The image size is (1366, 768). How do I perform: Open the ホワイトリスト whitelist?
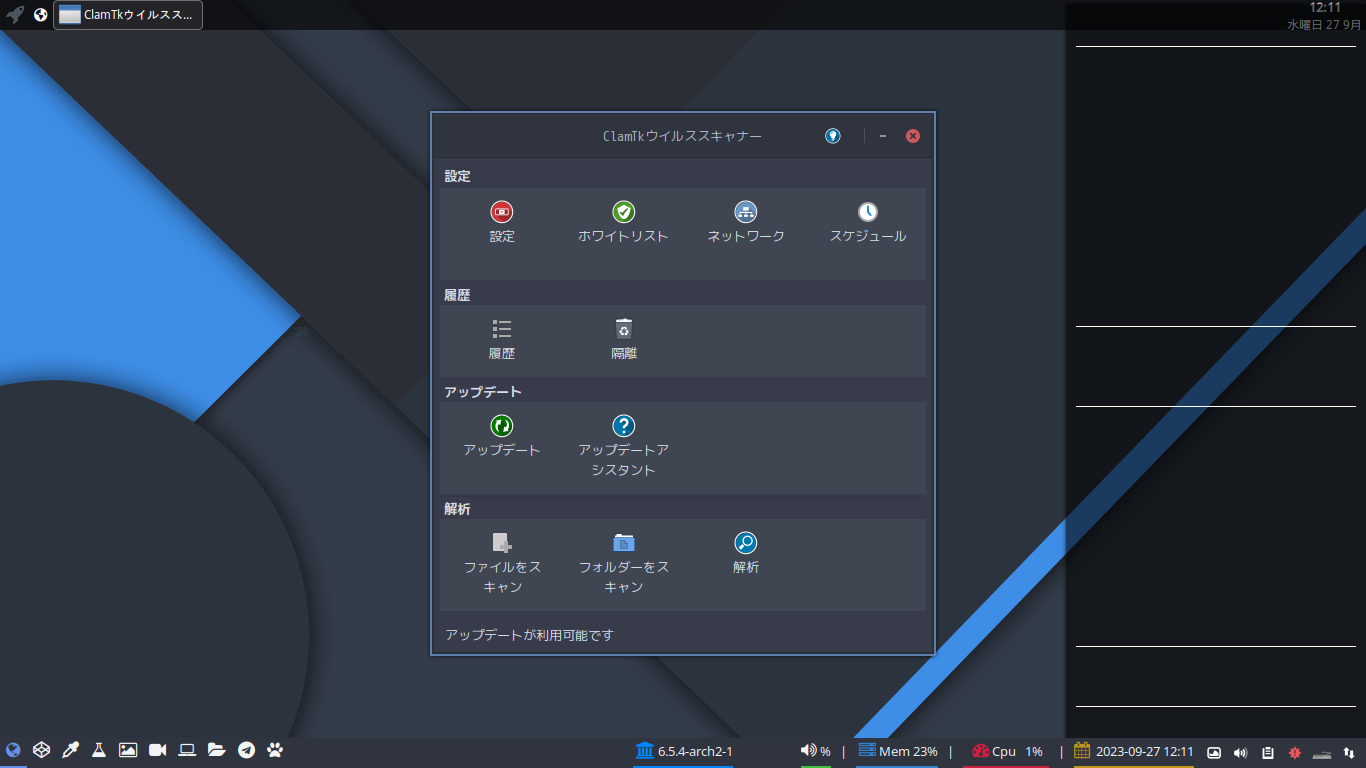624,212
